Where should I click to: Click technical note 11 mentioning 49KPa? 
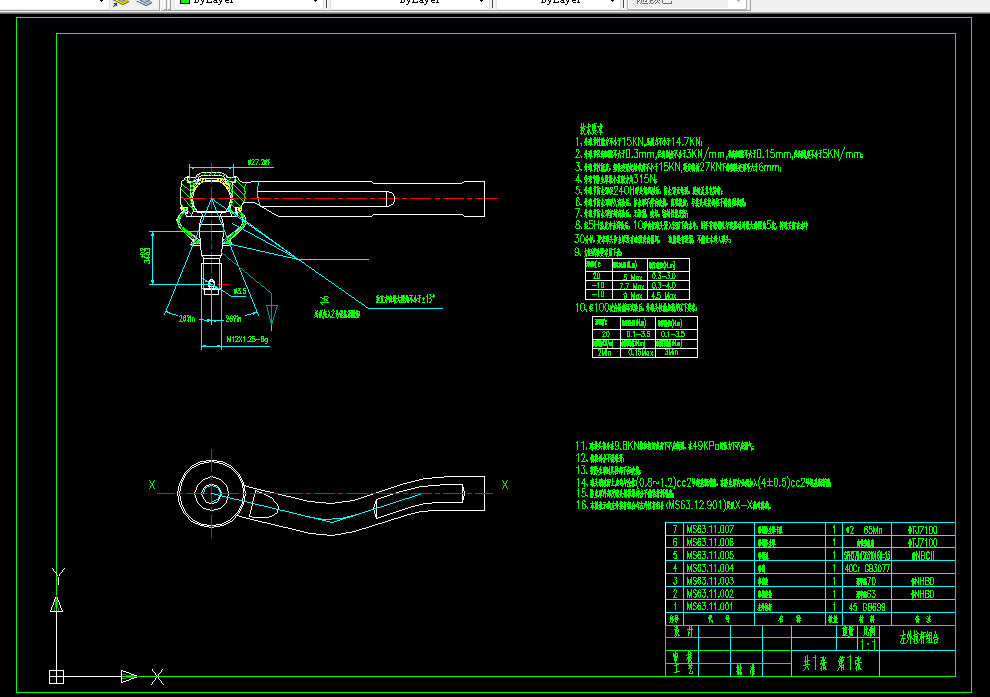coord(665,446)
